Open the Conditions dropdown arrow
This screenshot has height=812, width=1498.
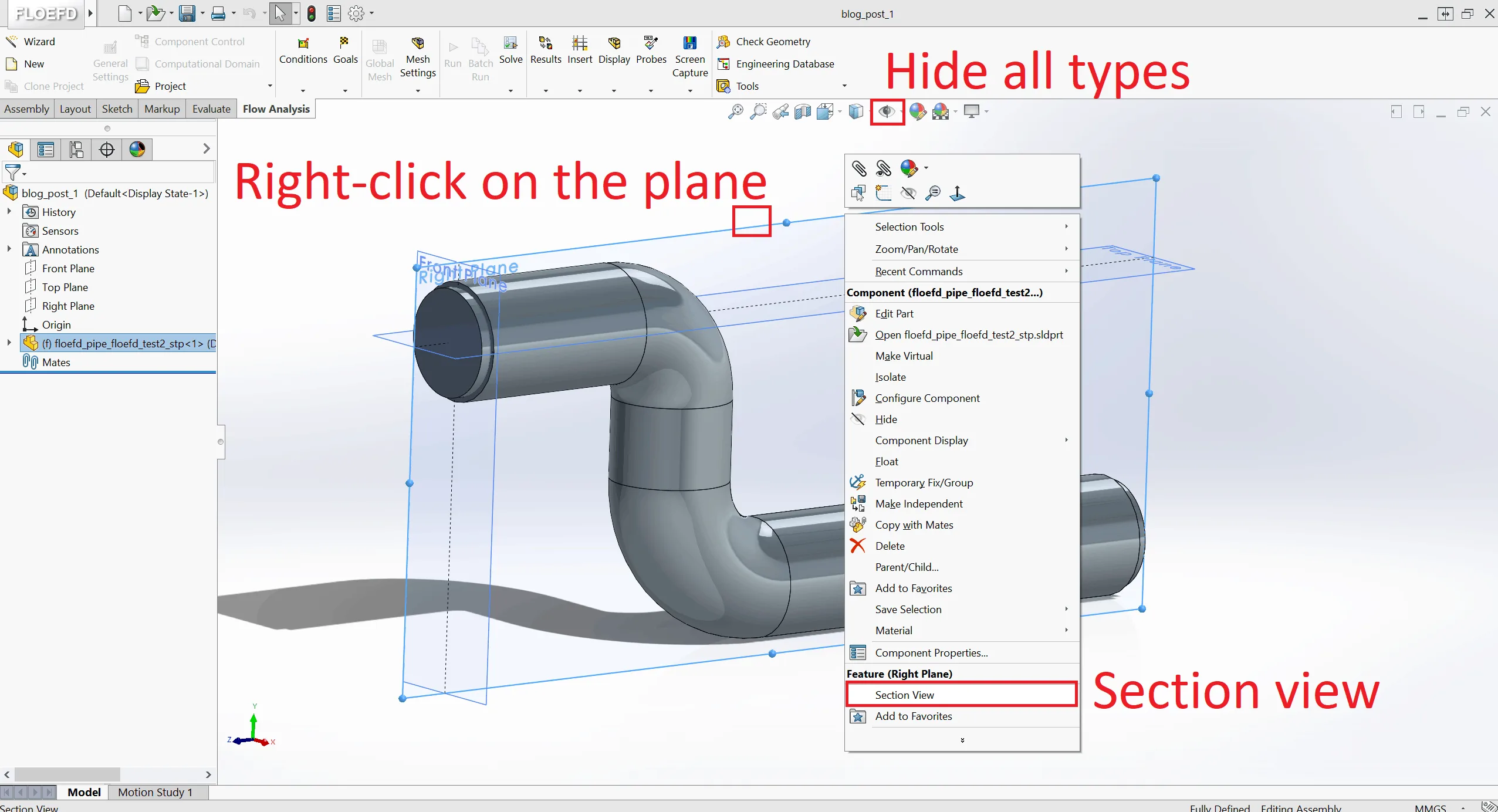point(303,91)
